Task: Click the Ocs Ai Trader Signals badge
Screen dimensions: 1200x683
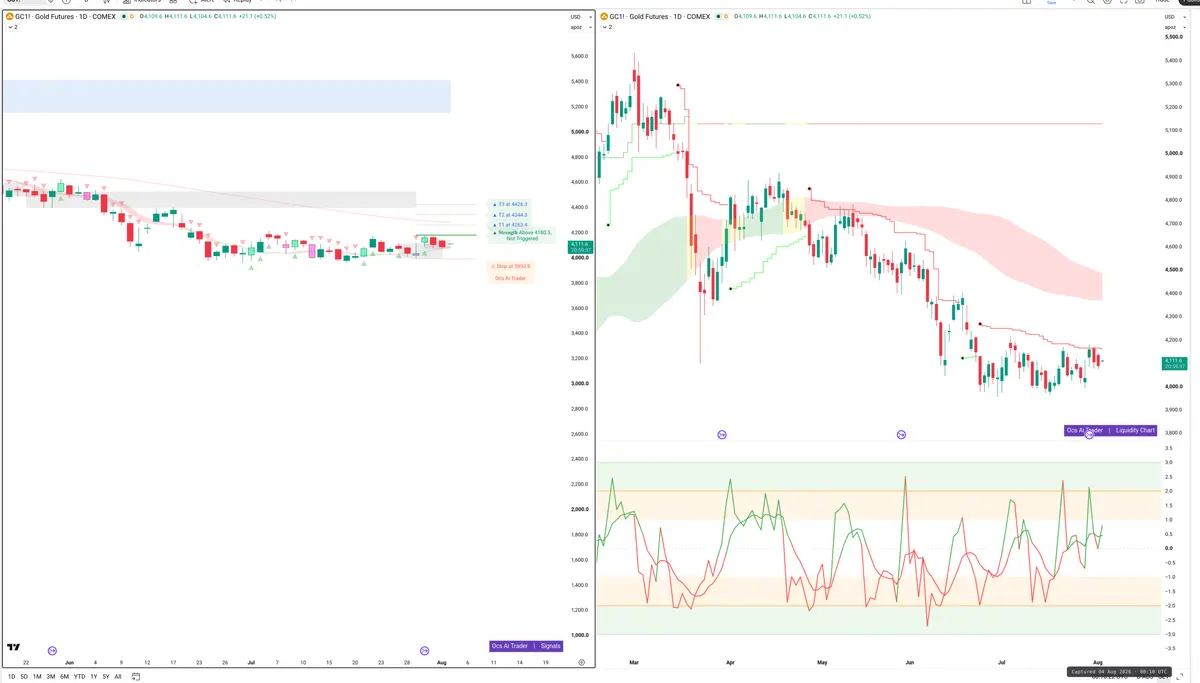Action: point(527,646)
